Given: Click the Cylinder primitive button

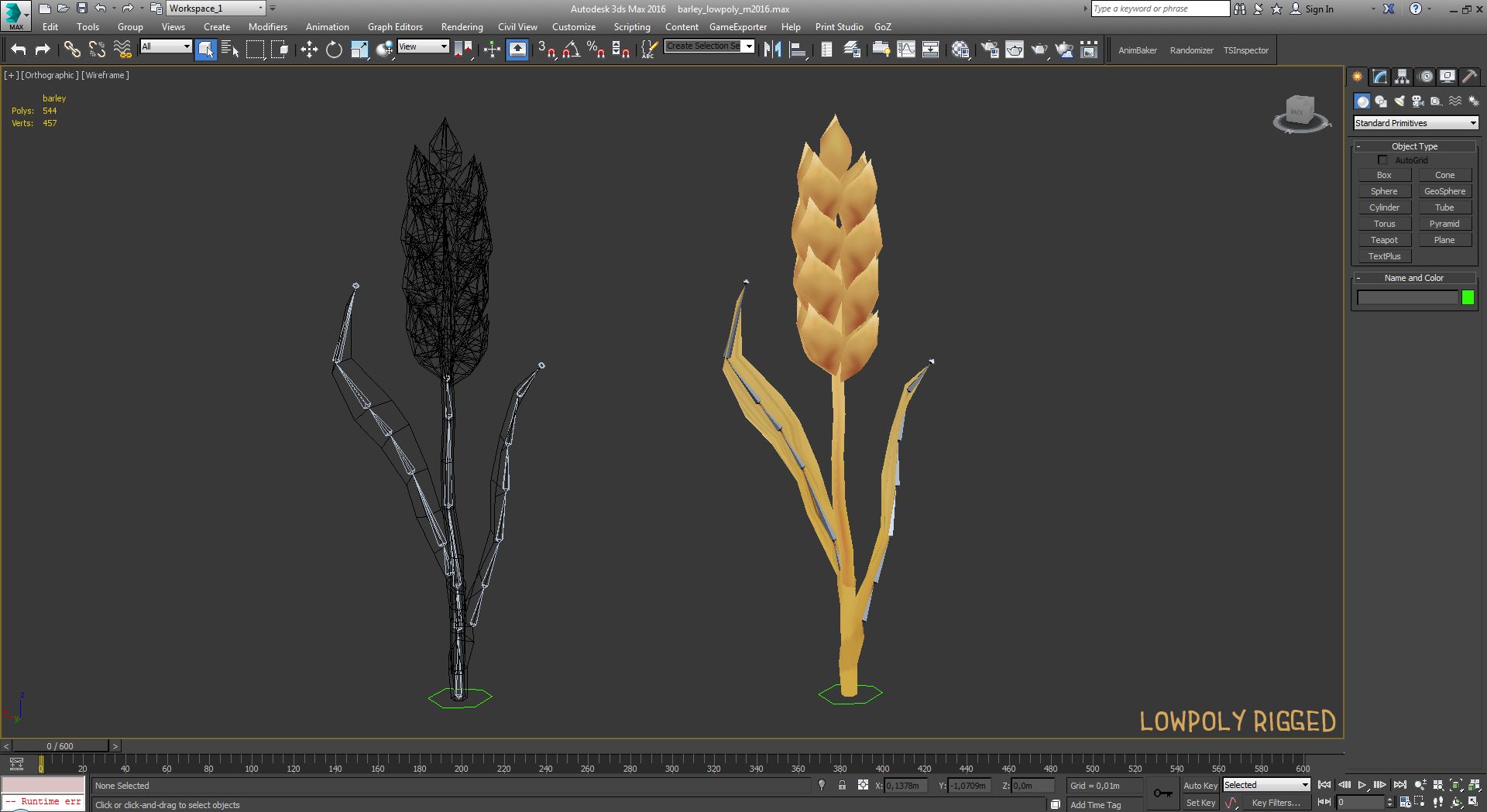Looking at the screenshot, I should tap(1384, 207).
